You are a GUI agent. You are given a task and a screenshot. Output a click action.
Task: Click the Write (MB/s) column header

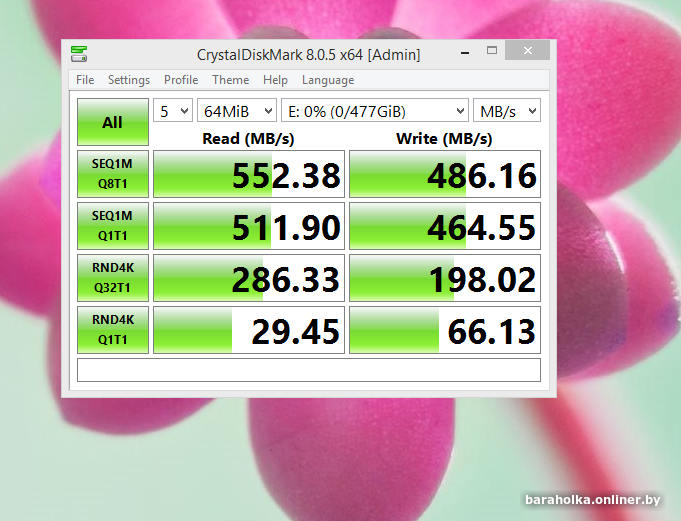(444, 138)
